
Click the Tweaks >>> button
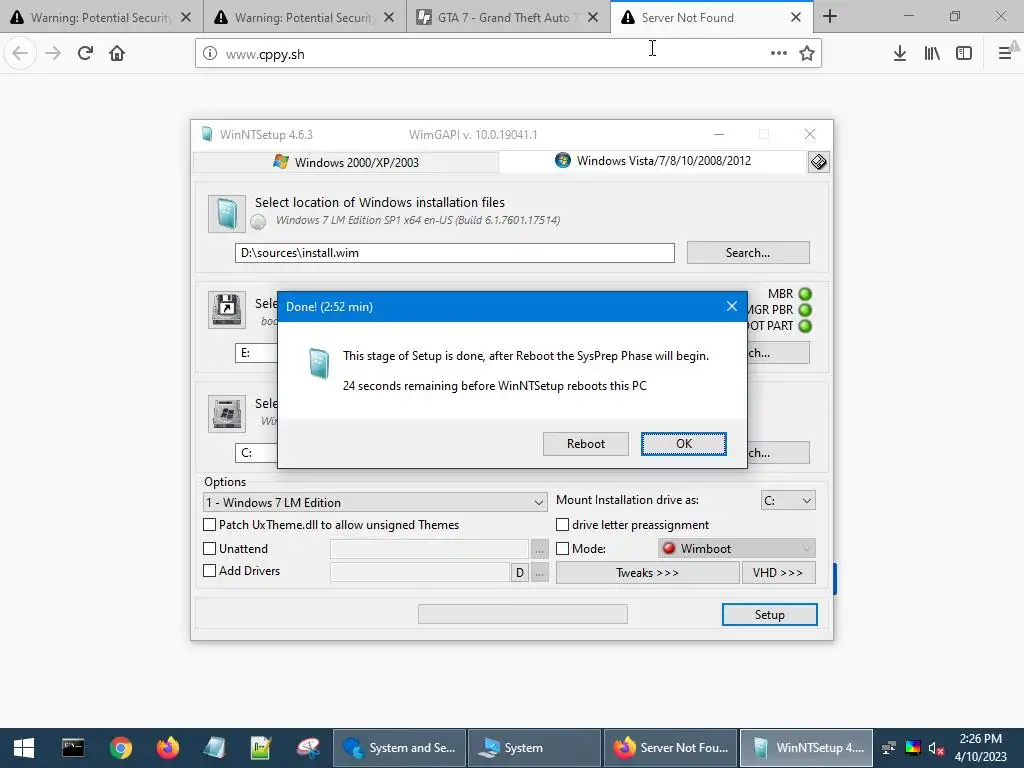click(647, 573)
